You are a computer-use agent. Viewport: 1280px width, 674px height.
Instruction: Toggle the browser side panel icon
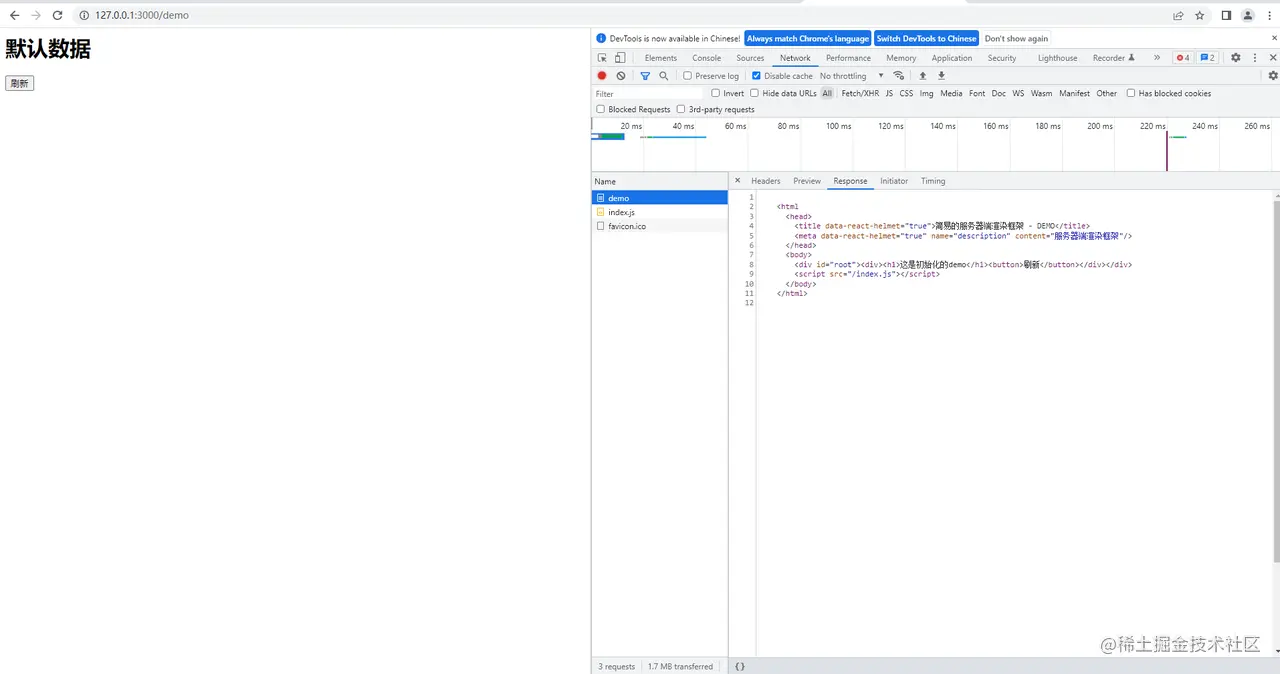pos(1226,15)
